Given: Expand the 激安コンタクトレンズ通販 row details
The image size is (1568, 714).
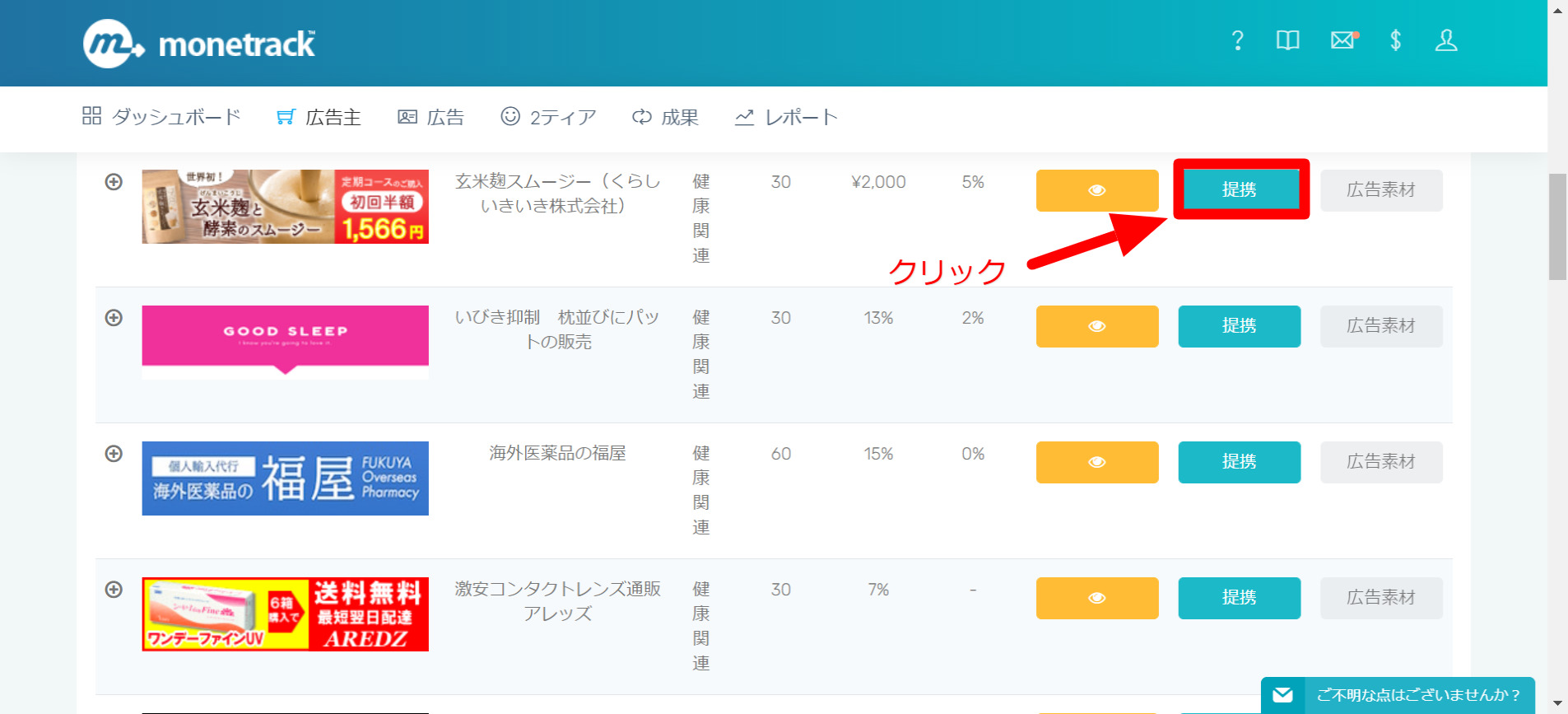Looking at the screenshot, I should (114, 590).
